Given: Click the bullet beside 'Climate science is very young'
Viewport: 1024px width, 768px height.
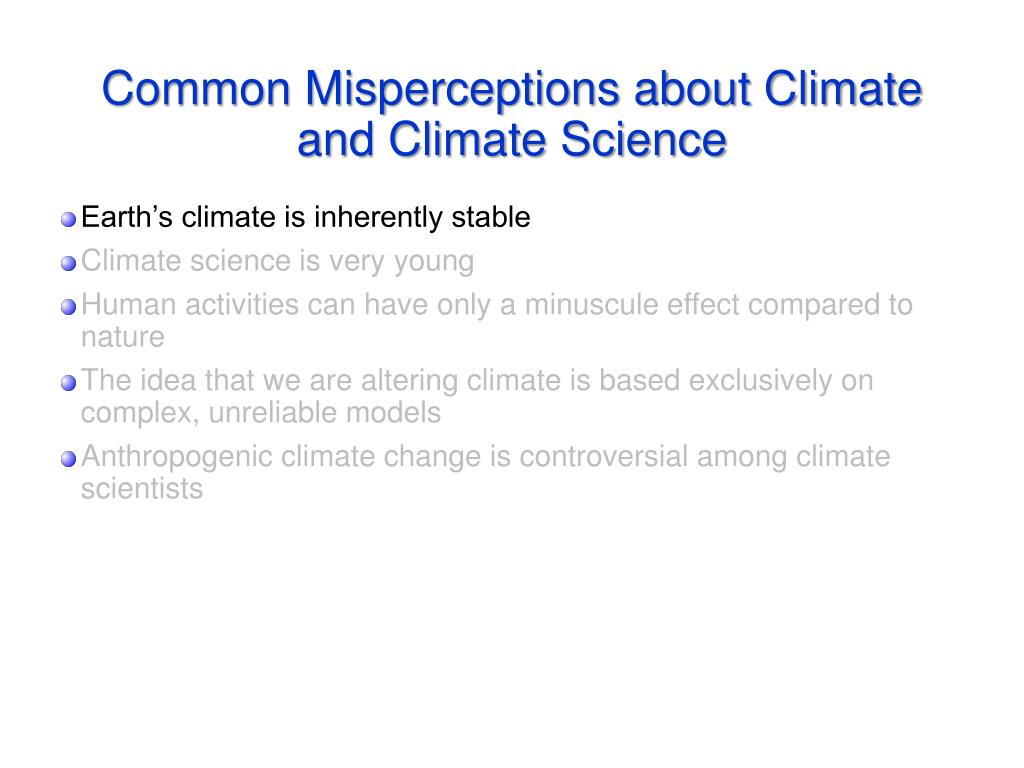Looking at the screenshot, I should [69, 263].
